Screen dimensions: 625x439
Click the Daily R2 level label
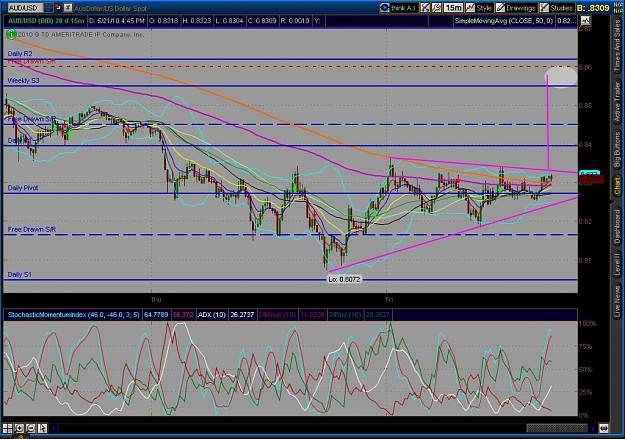click(20, 53)
